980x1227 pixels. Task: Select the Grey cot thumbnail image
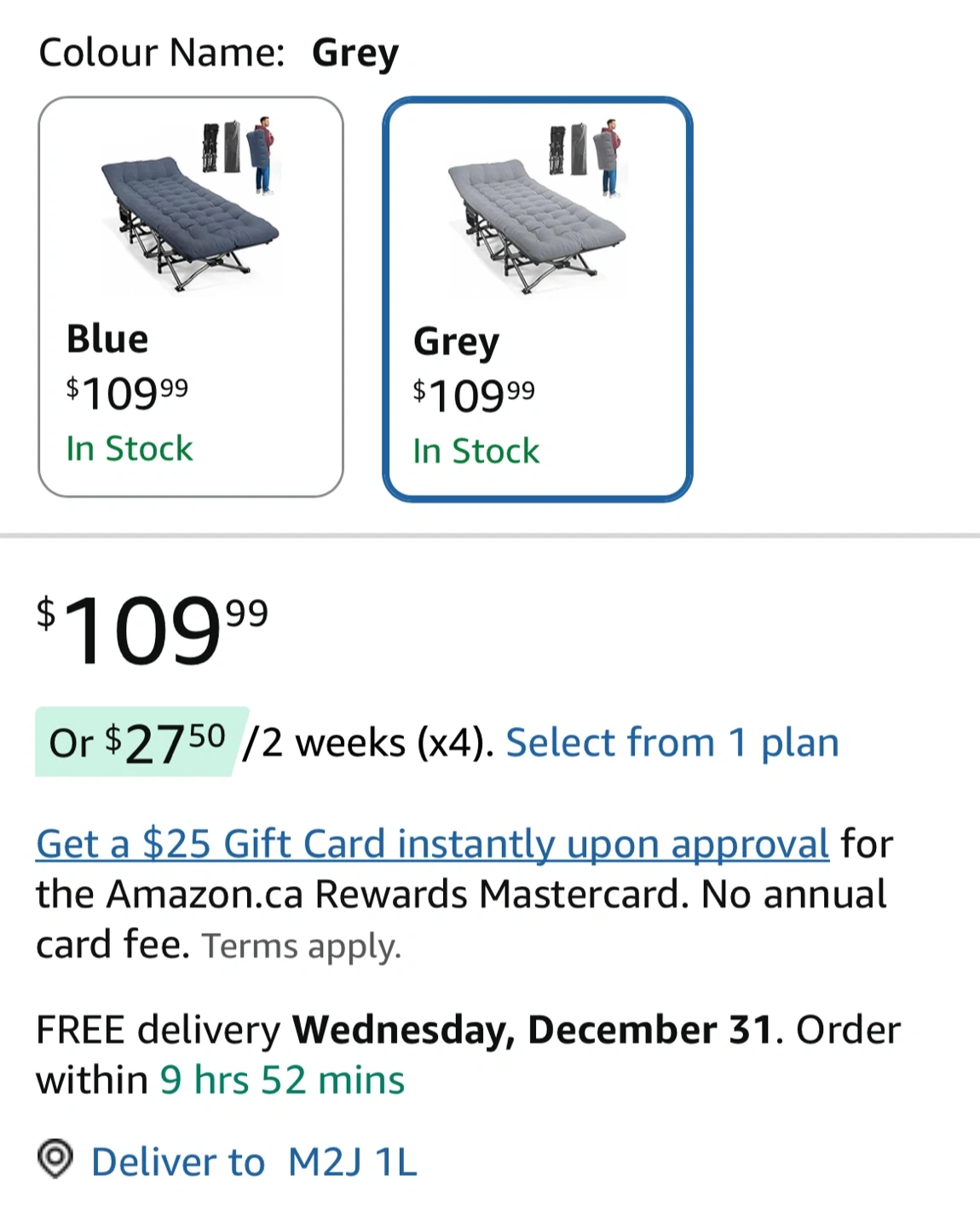(x=537, y=207)
